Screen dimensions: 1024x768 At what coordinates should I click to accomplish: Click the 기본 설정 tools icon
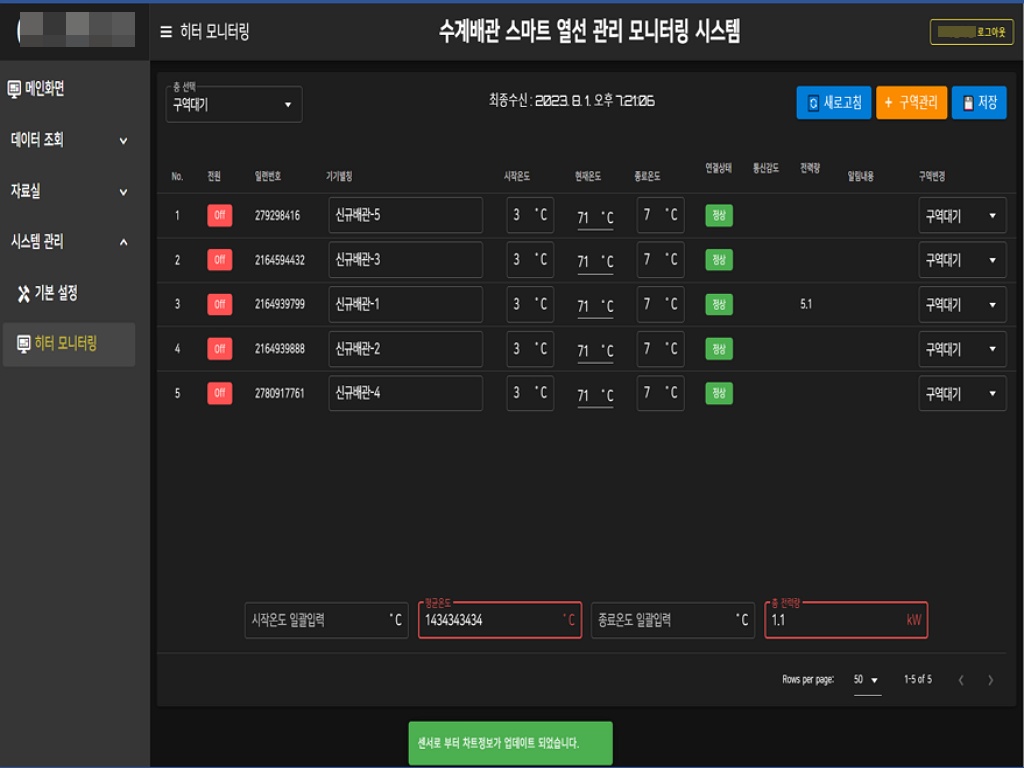pos(24,294)
